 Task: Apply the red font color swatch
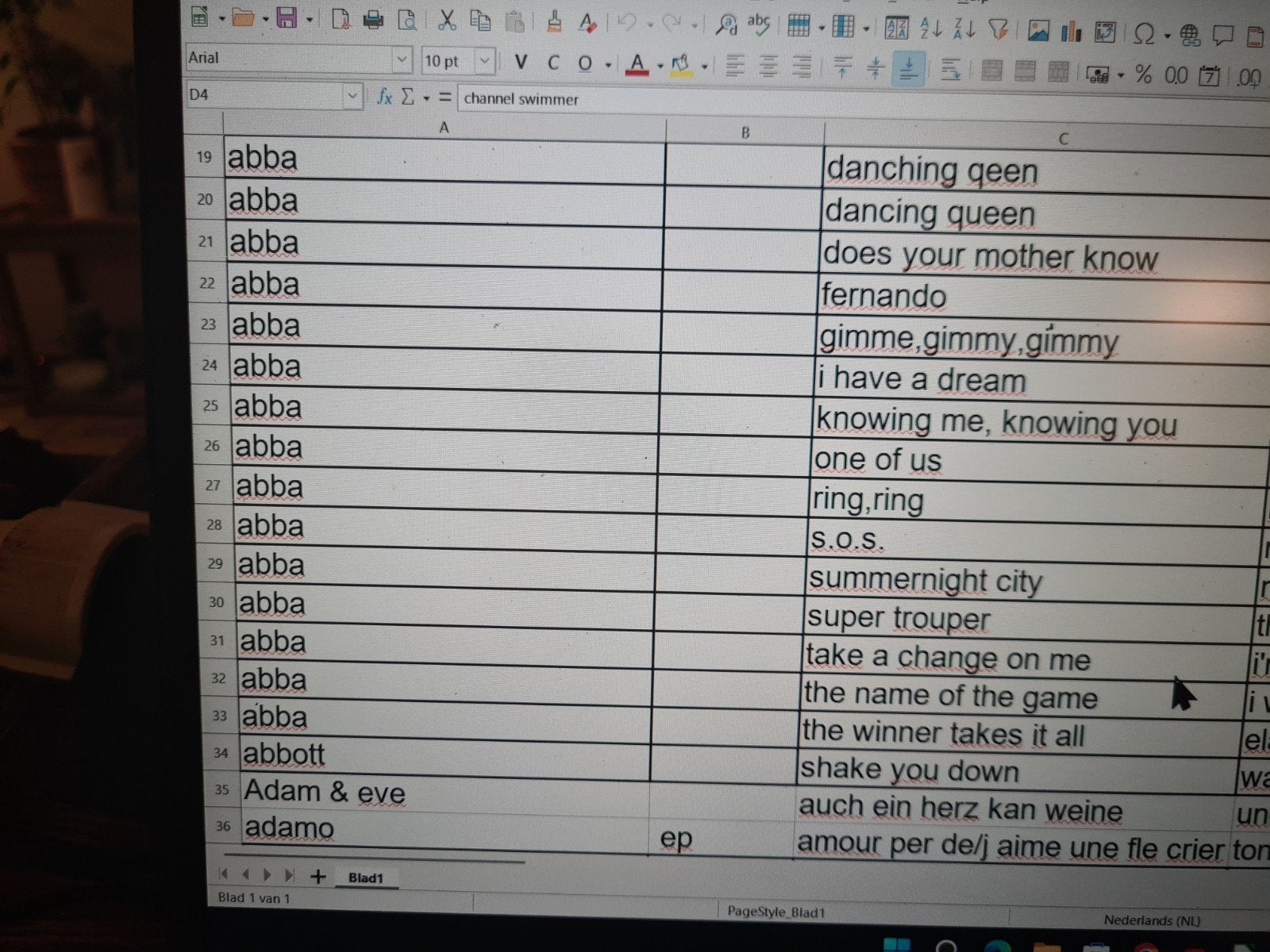637,65
